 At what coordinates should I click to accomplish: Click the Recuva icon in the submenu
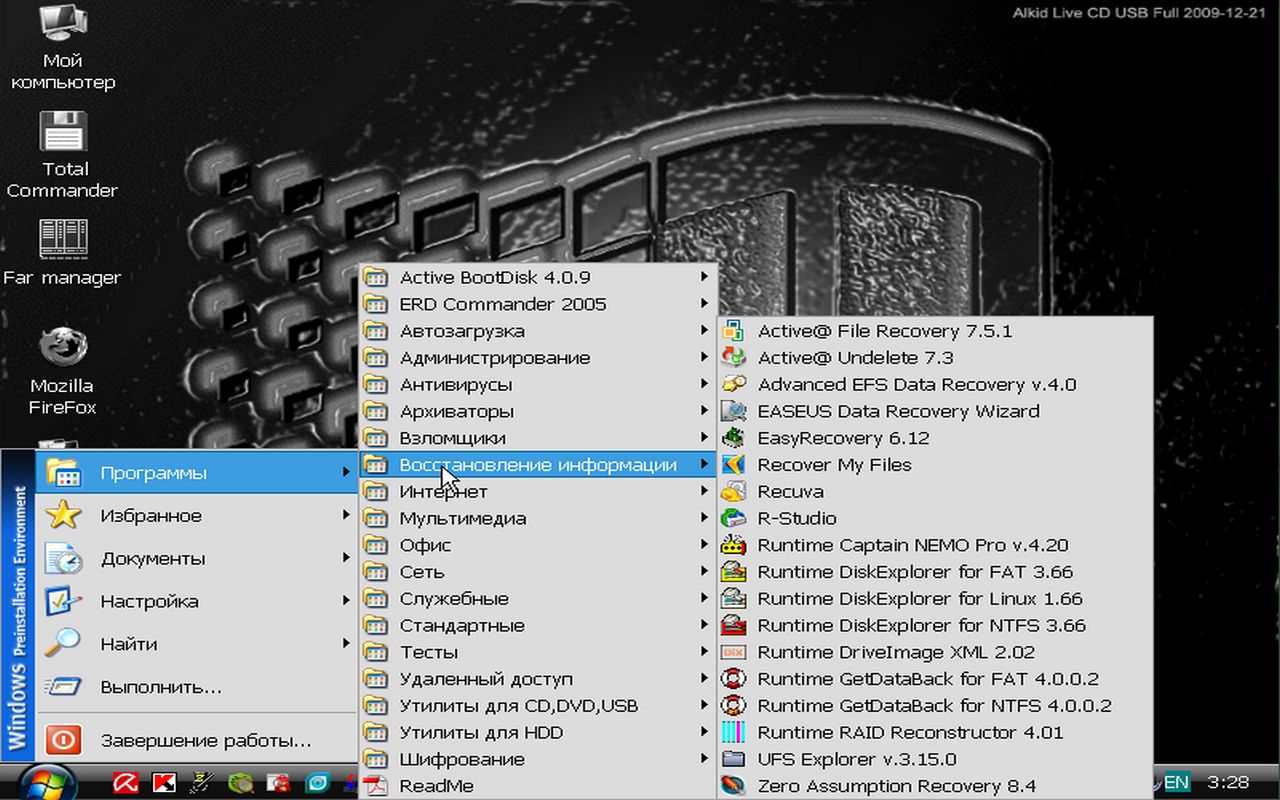point(733,492)
